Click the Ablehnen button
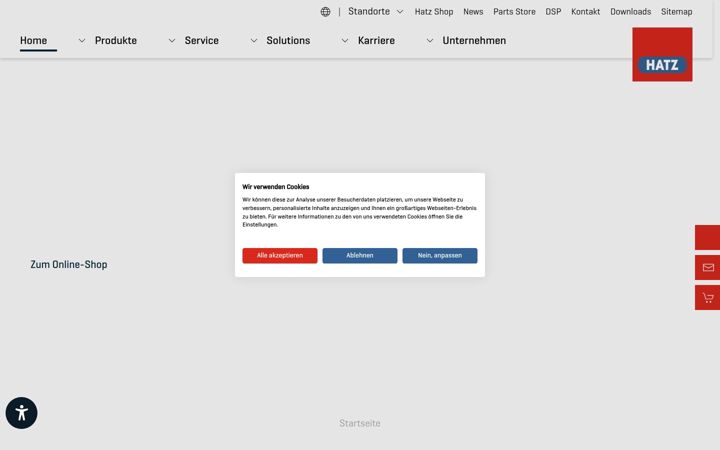 coord(360,256)
